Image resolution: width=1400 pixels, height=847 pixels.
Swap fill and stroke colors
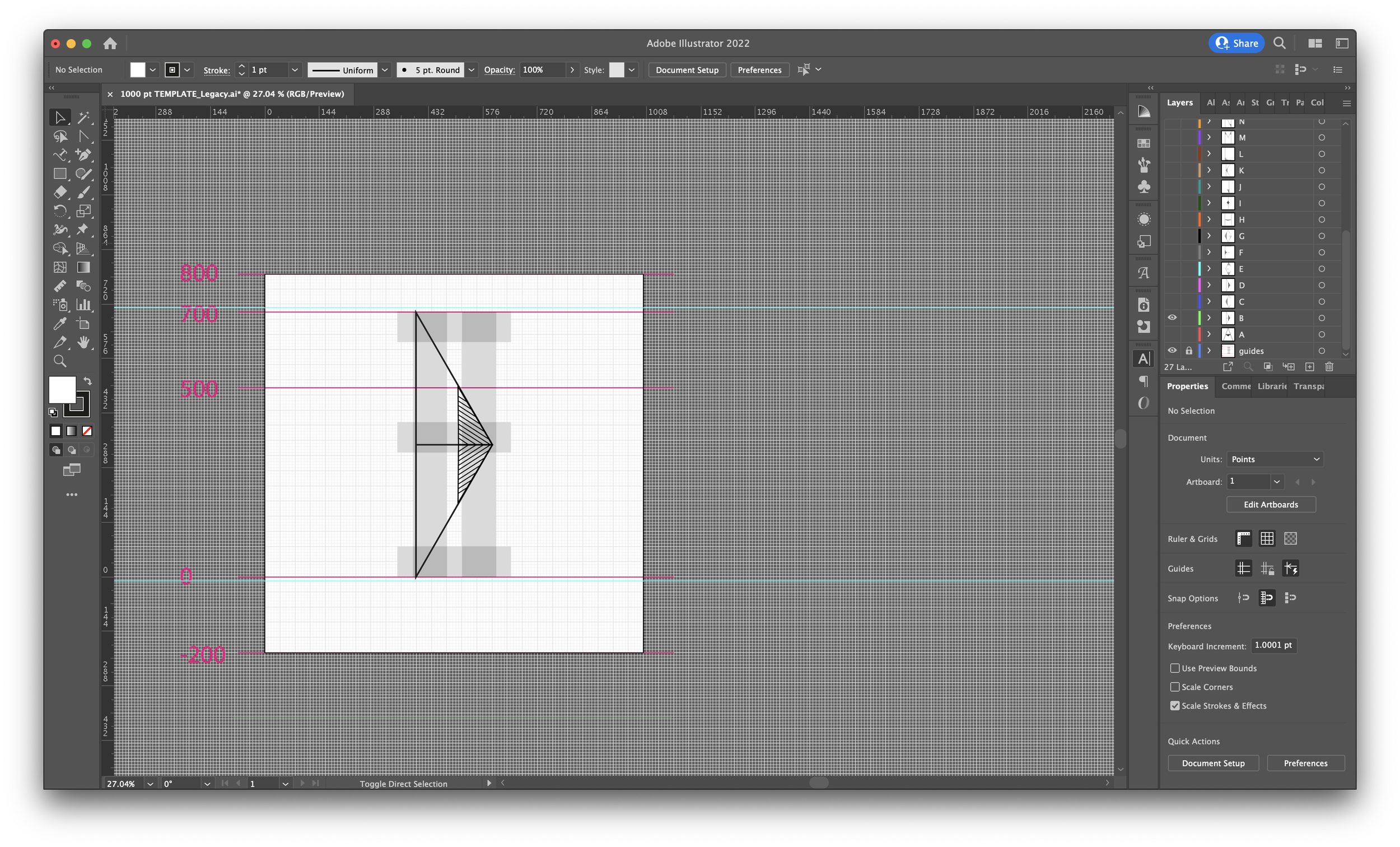point(87,381)
